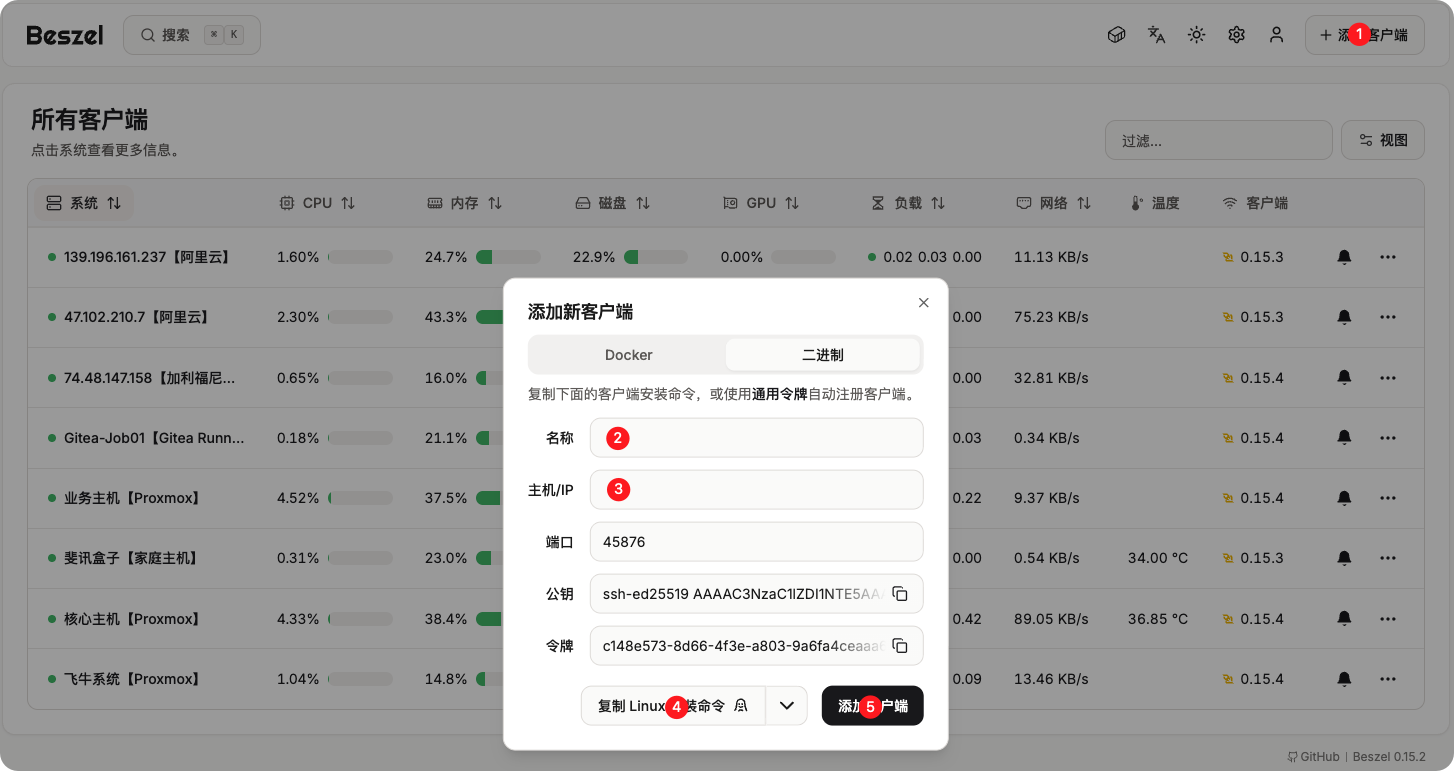Click the black 添加客户端 submit button
This screenshot has width=1454, height=771.
872,706
